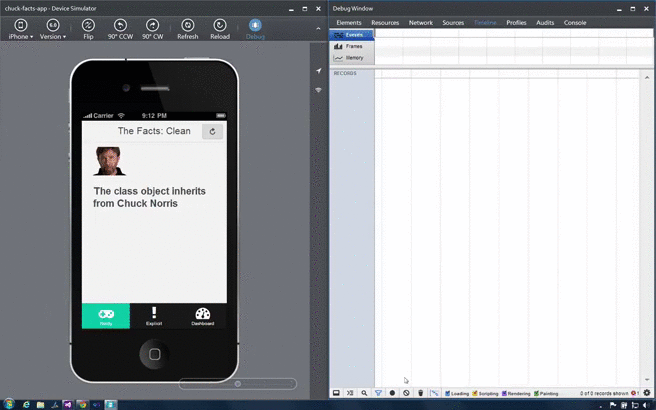Click the error count indicator in debug bar
The width and height of the screenshot is (656, 410).
click(635, 393)
